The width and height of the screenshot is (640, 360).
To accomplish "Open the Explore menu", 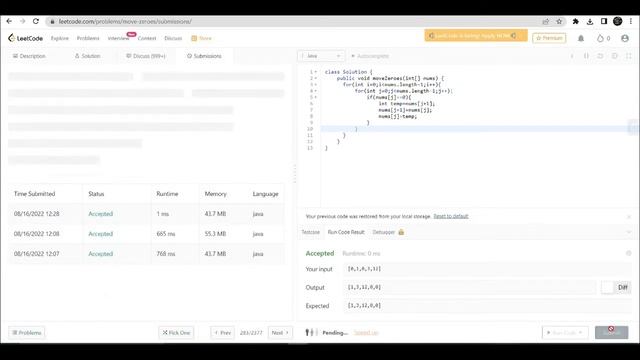I will click(x=60, y=38).
